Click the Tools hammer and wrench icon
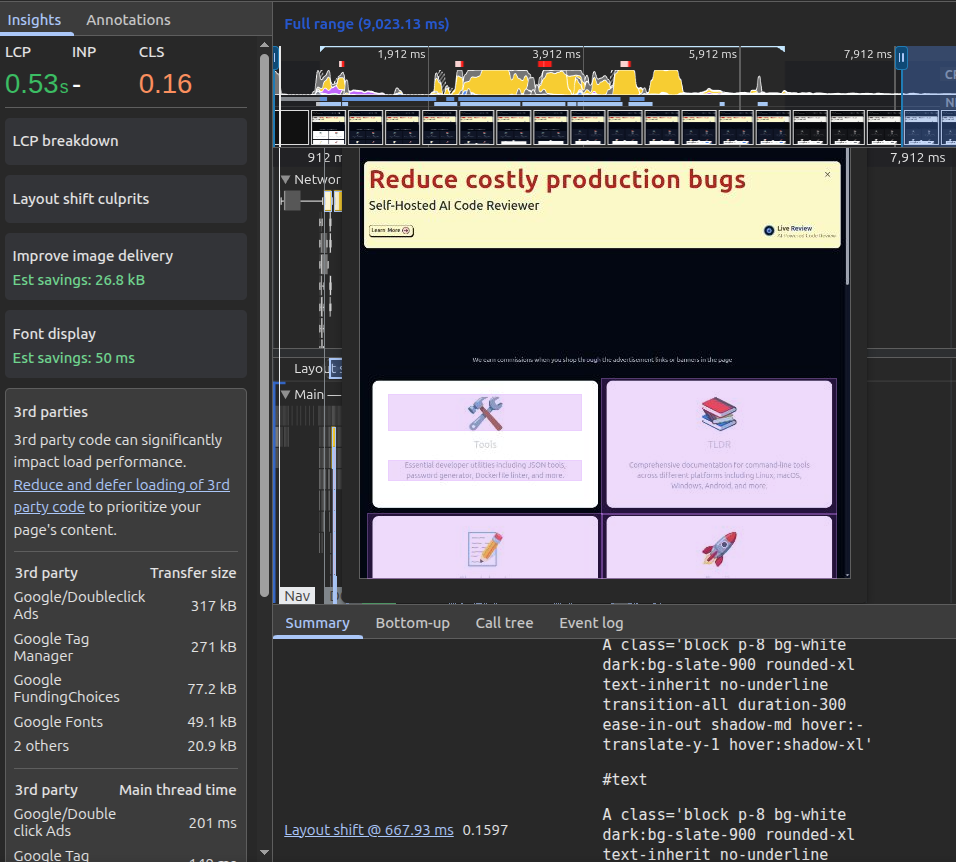 click(x=485, y=414)
